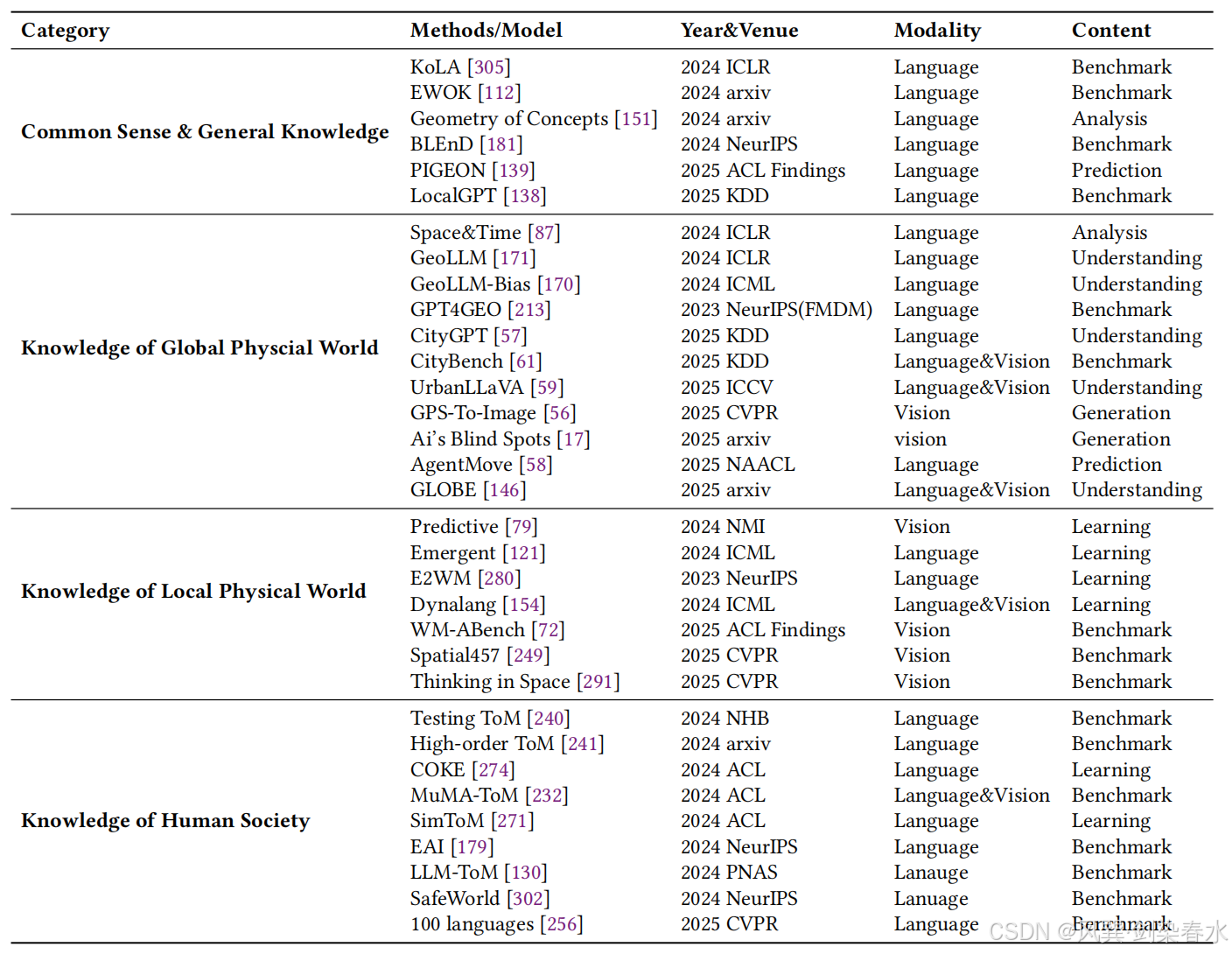Open the Spatial457 citation [249]
Viewport: 1232px width, 954px height.
528,656
